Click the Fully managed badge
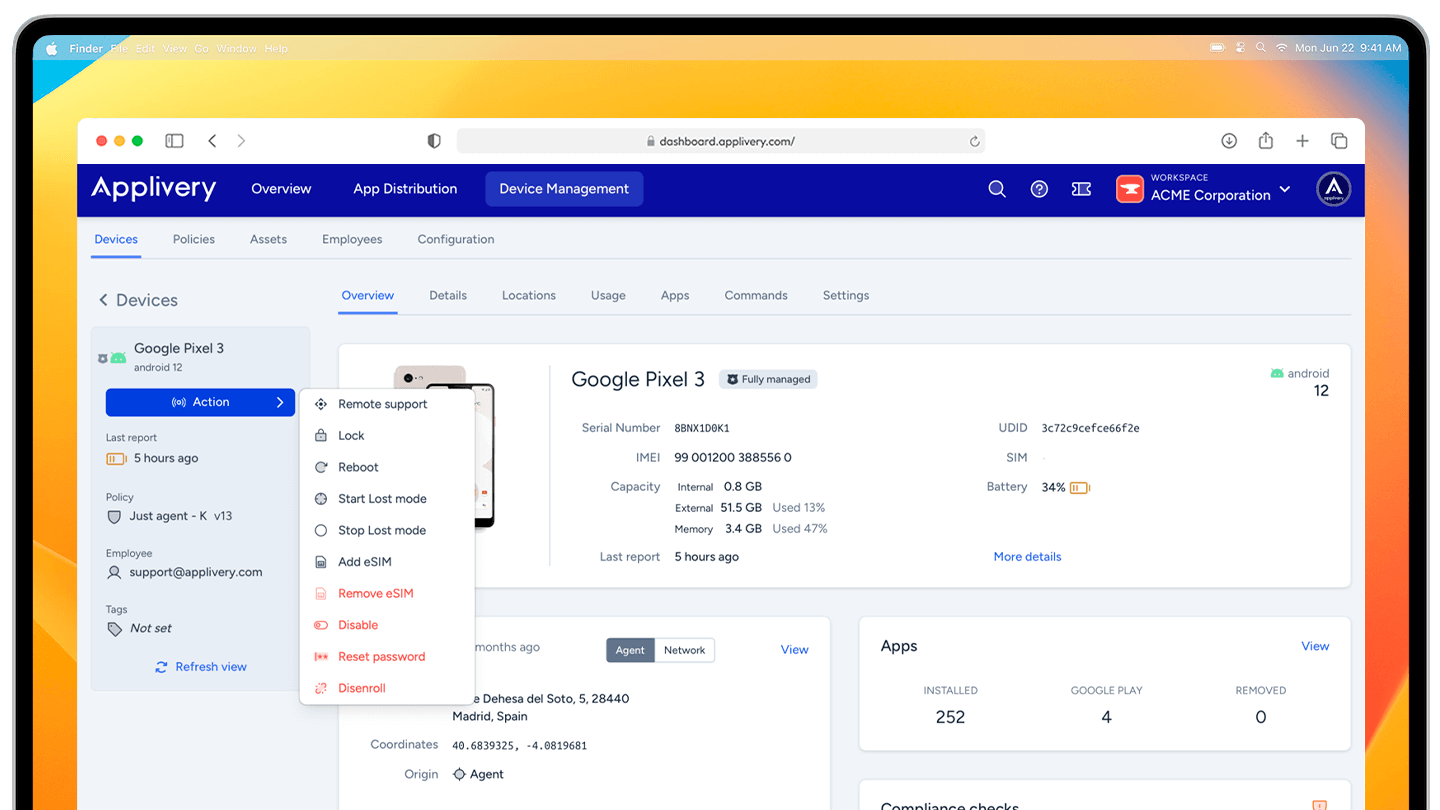The image size is (1440, 810). (768, 380)
